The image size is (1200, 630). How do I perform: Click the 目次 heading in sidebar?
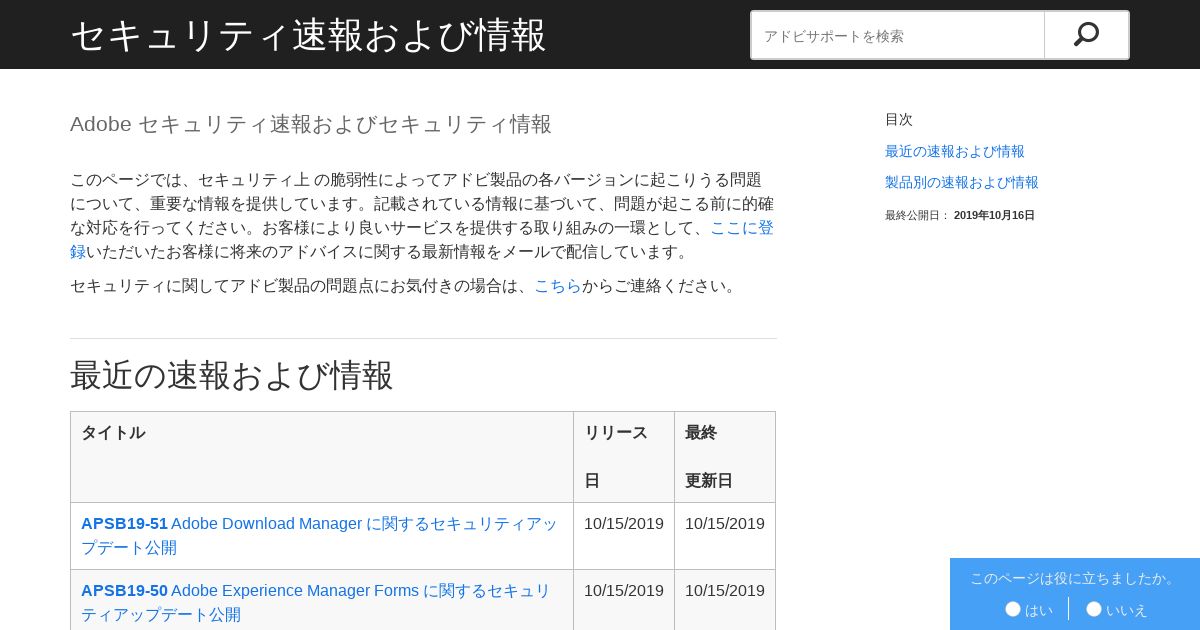click(x=899, y=119)
